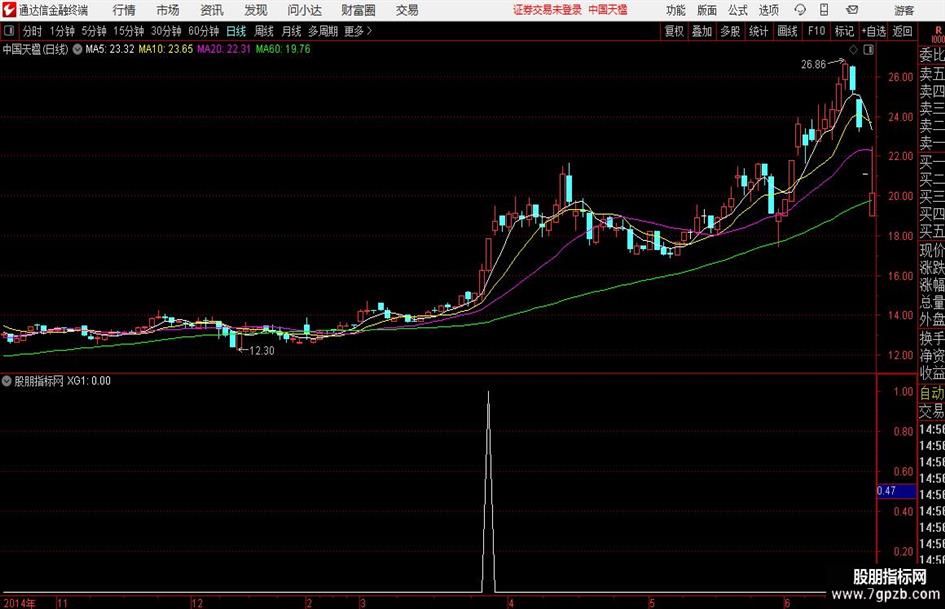The image size is (945, 609).
Task: Click the 通达信 red logo icon
Action: point(9,10)
